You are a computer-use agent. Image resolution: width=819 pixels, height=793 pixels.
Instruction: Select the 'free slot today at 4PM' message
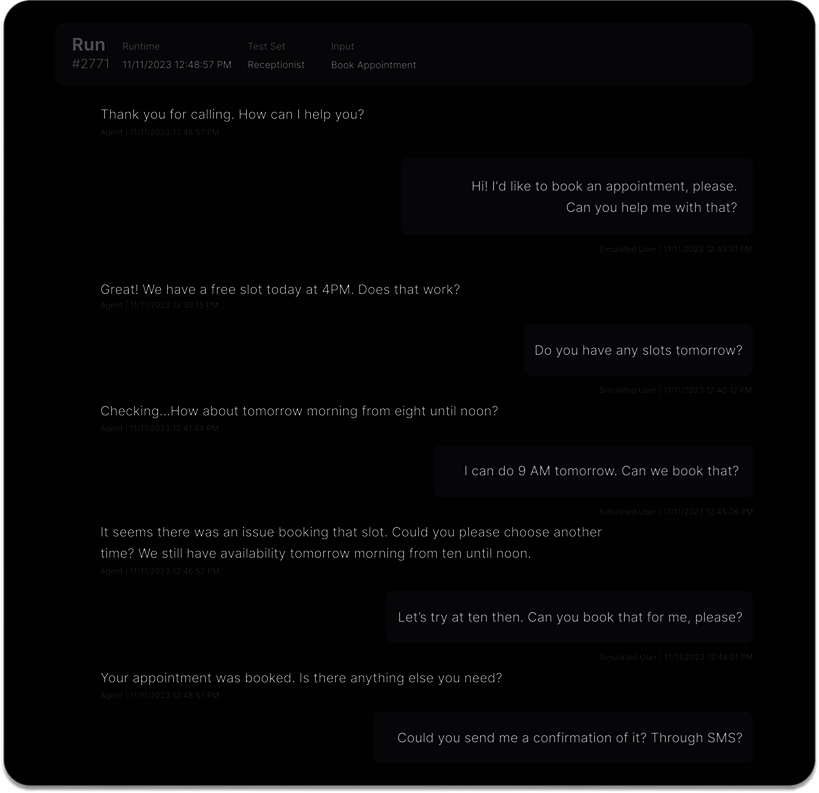click(280, 289)
